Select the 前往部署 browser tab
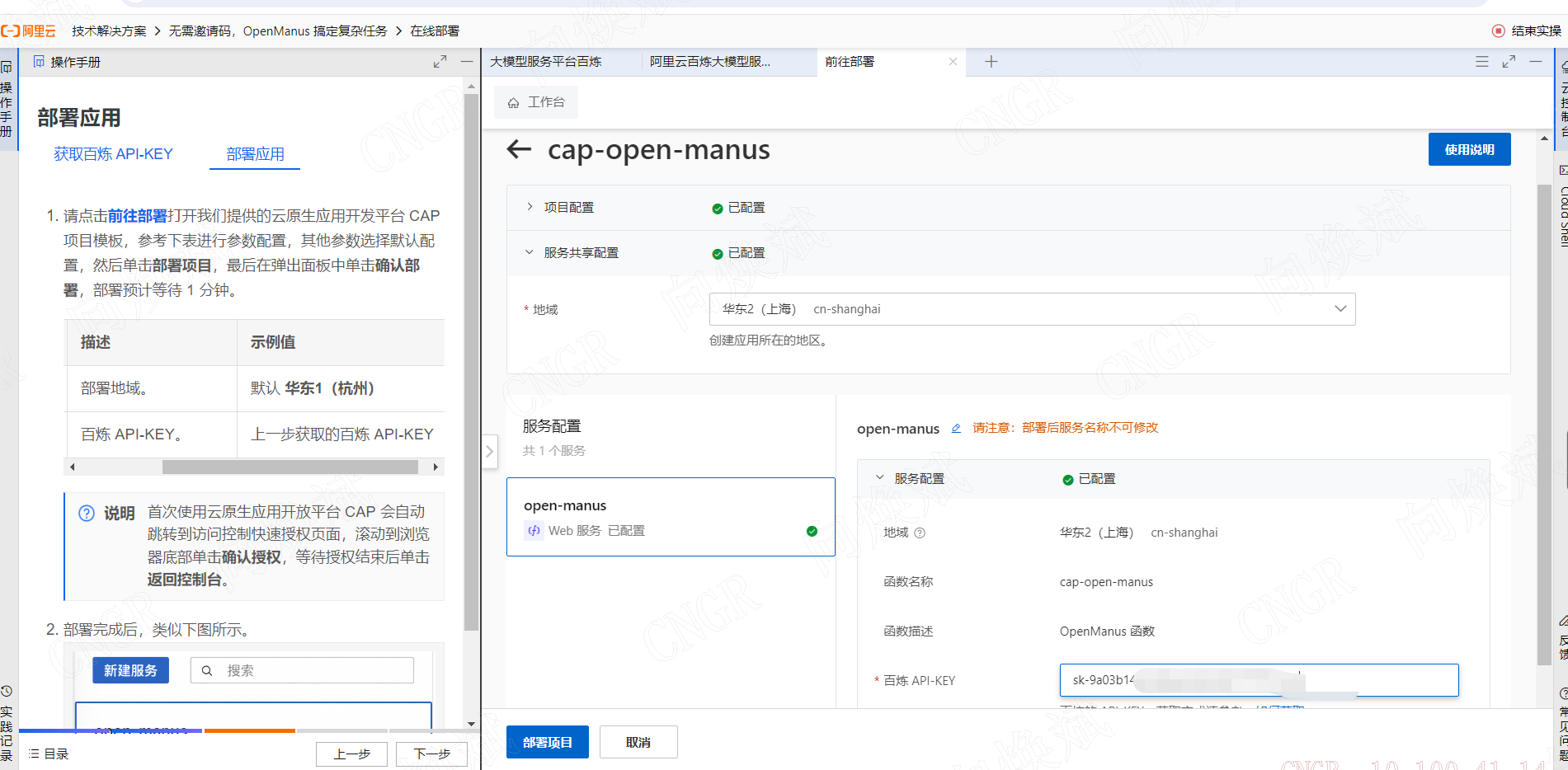 click(850, 62)
